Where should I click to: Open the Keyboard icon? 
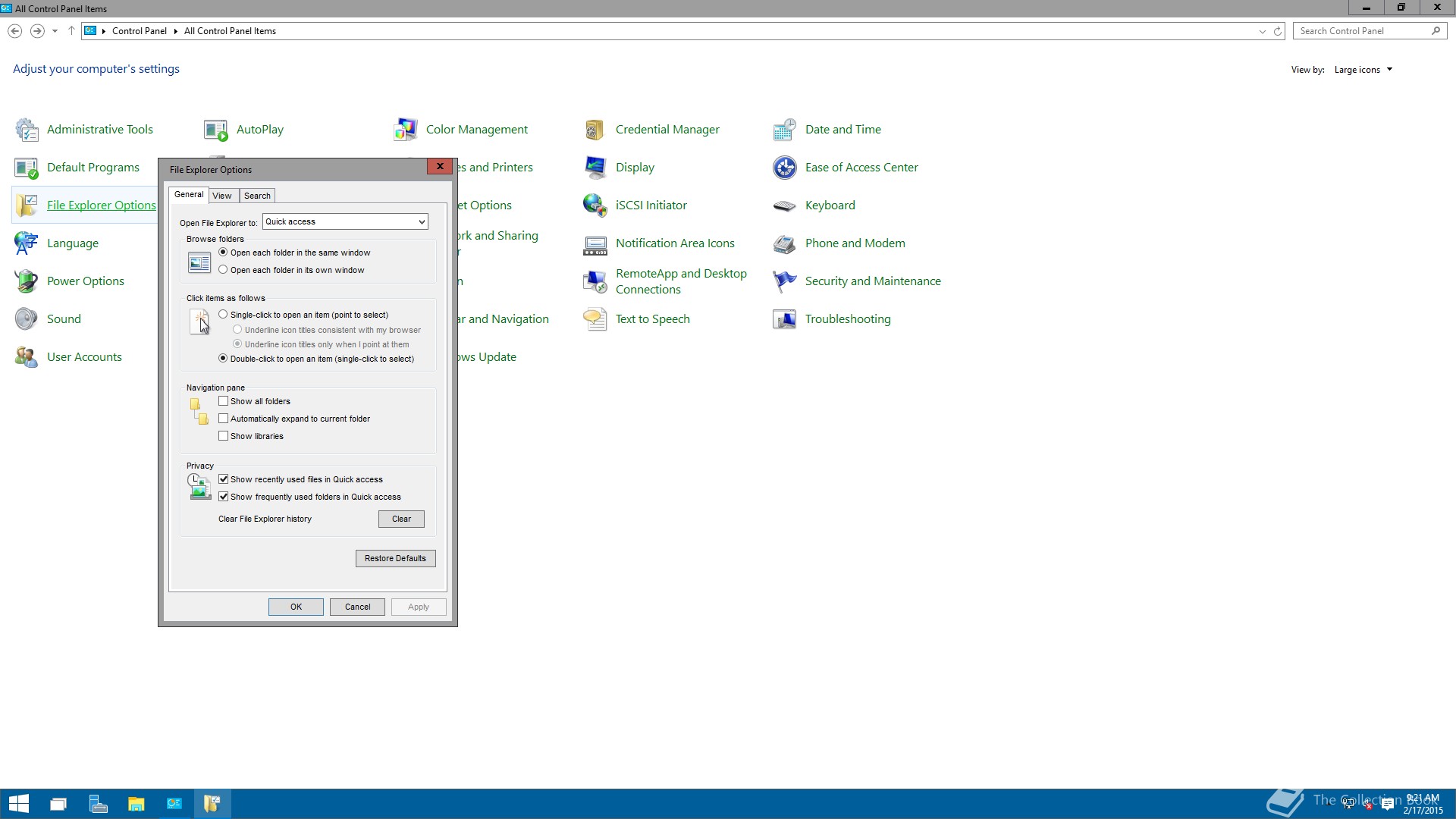click(785, 206)
